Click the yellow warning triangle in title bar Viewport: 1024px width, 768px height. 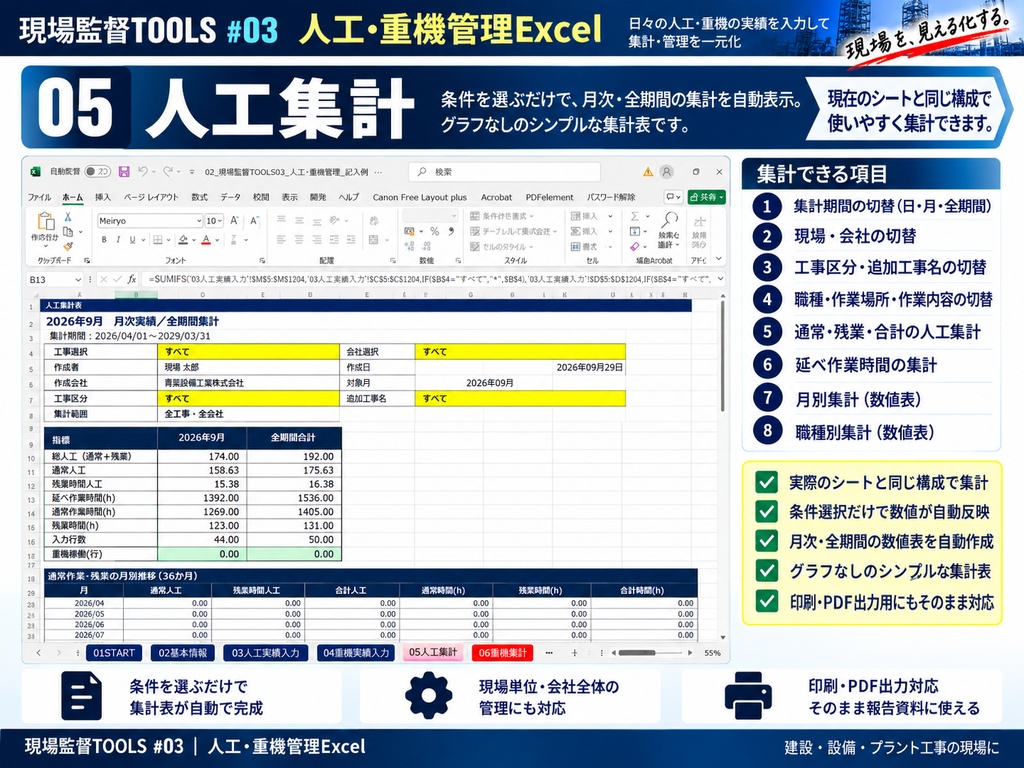pyautogui.click(x=647, y=172)
